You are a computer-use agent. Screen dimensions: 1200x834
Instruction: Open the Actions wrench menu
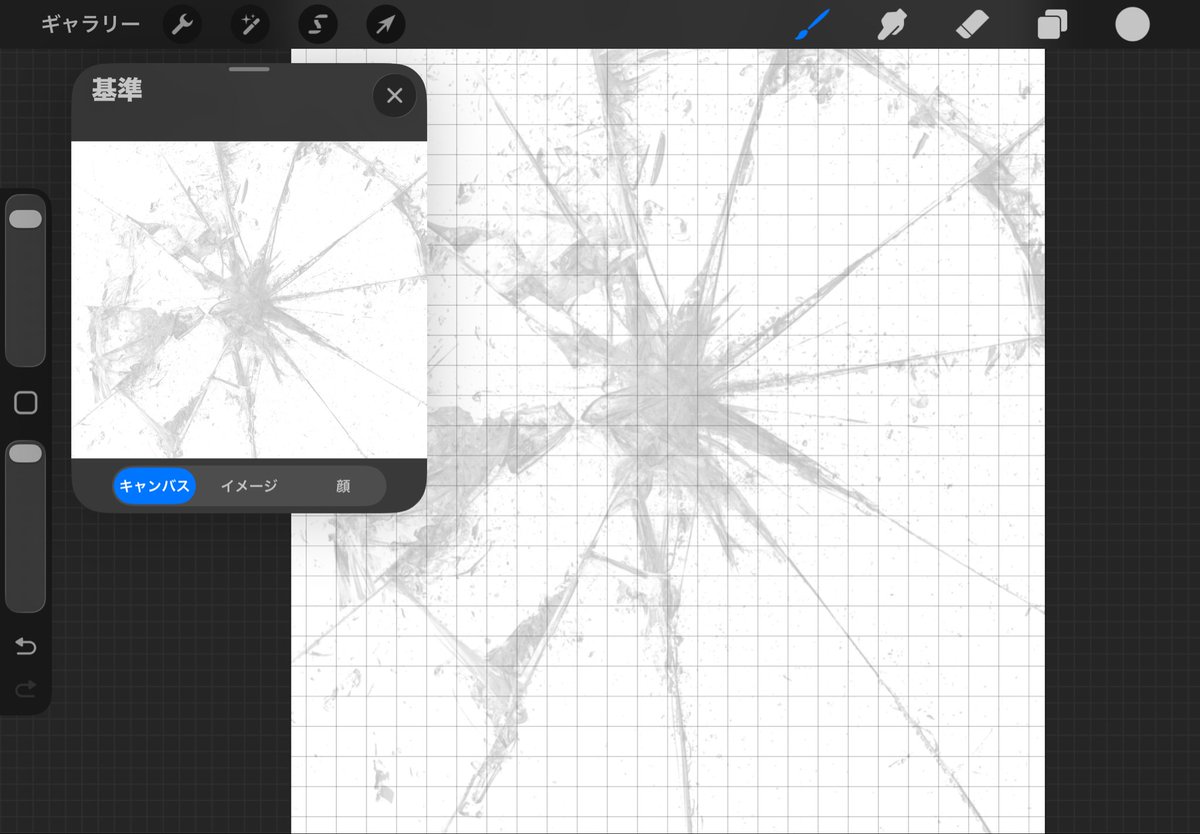click(x=182, y=24)
